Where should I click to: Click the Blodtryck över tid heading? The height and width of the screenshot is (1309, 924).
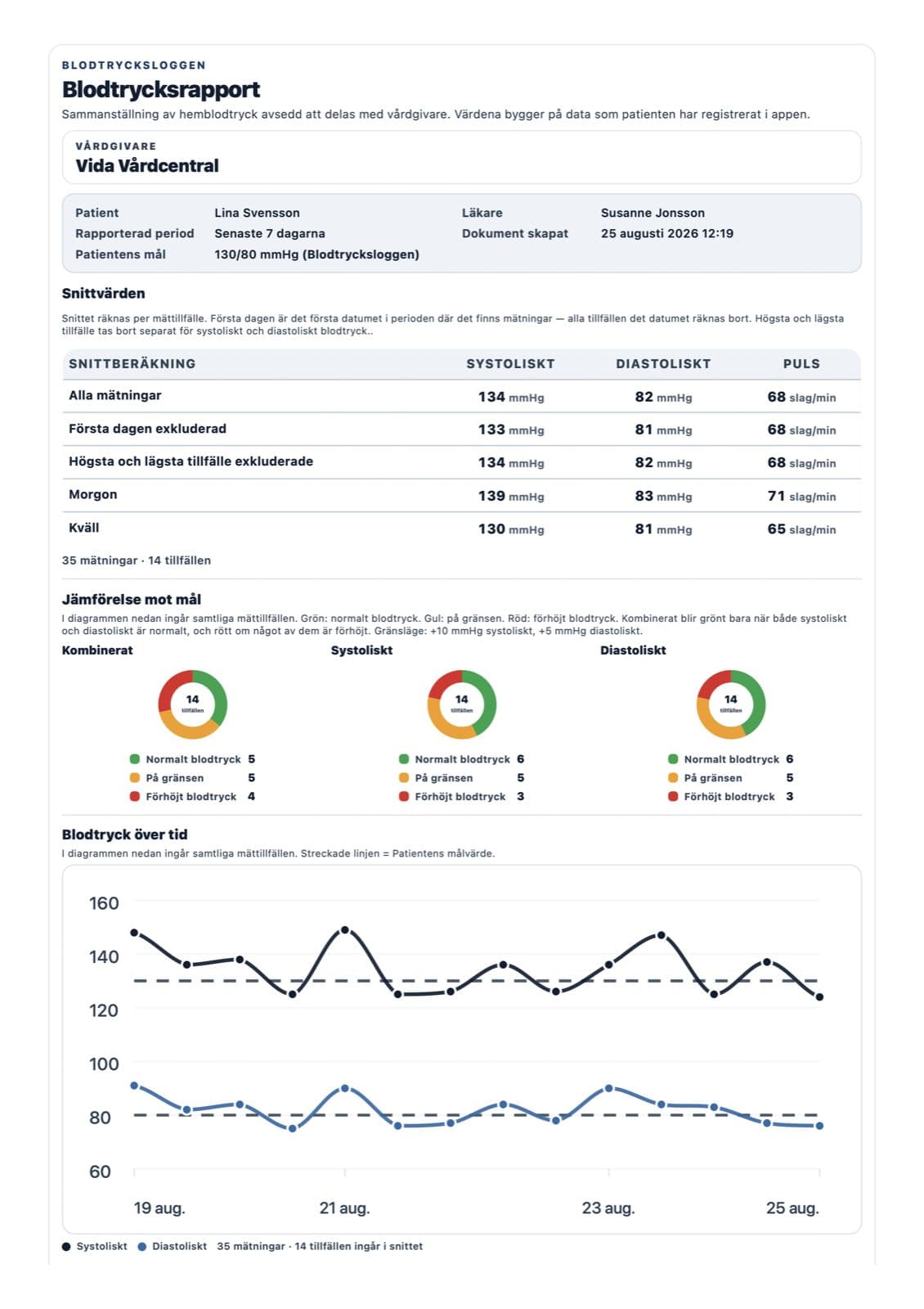(x=125, y=834)
